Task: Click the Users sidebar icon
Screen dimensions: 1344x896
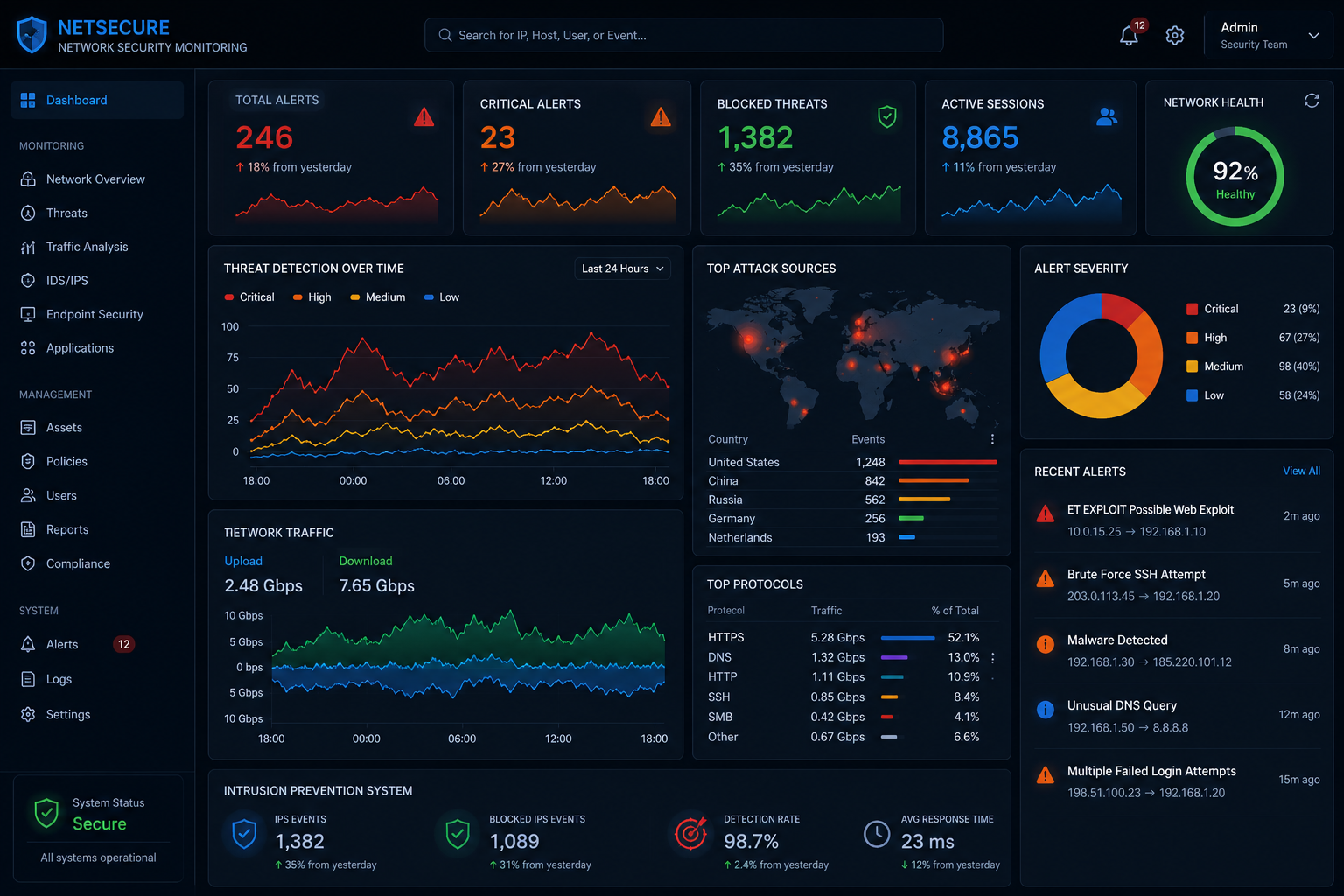Action: [x=28, y=495]
